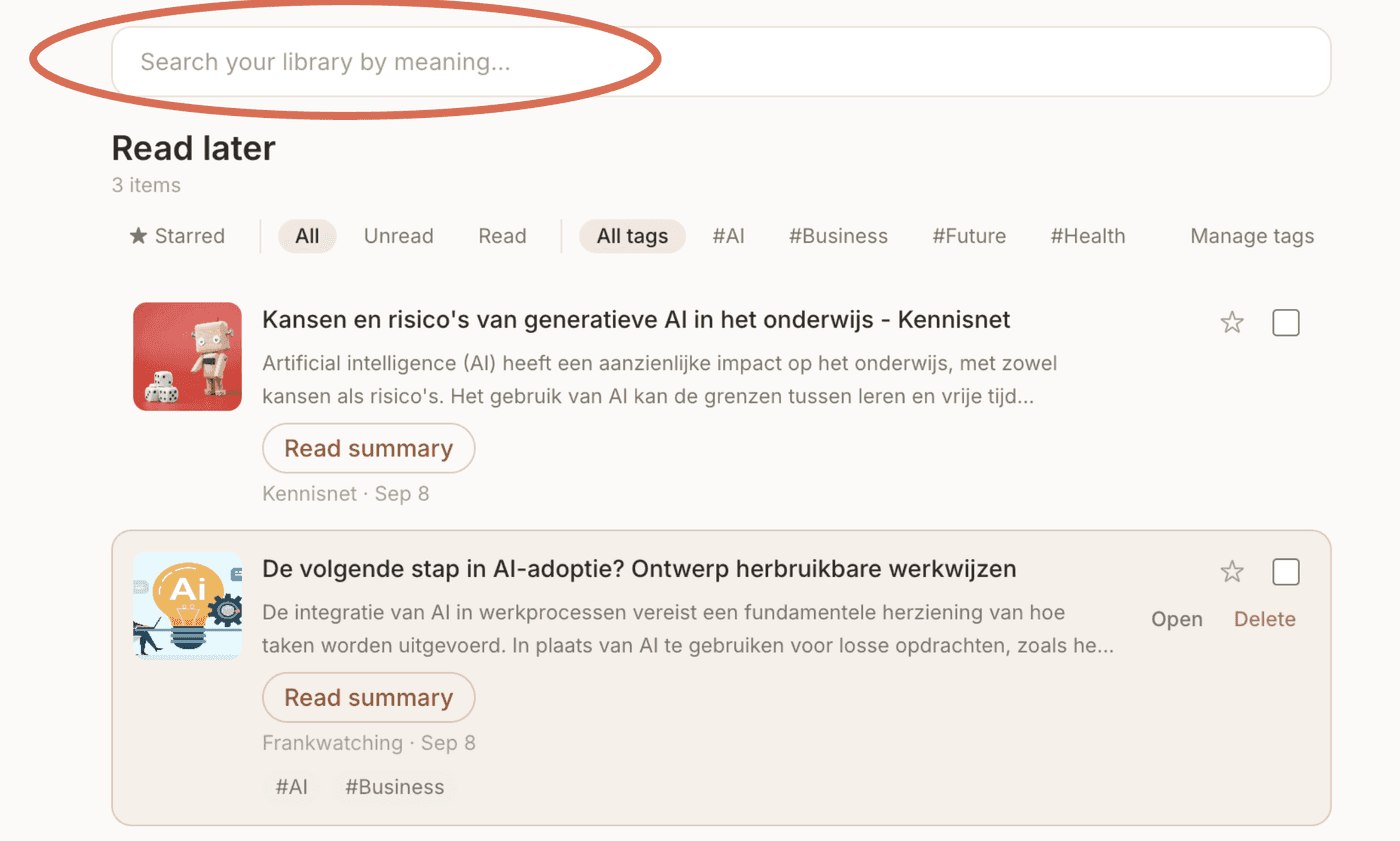Open Manage tags

pos(1252,236)
